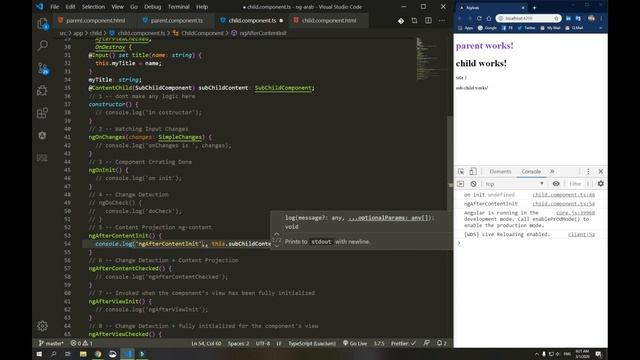Click the errors and warnings counter in the status bar
The image size is (640, 360).
[x=82, y=343]
